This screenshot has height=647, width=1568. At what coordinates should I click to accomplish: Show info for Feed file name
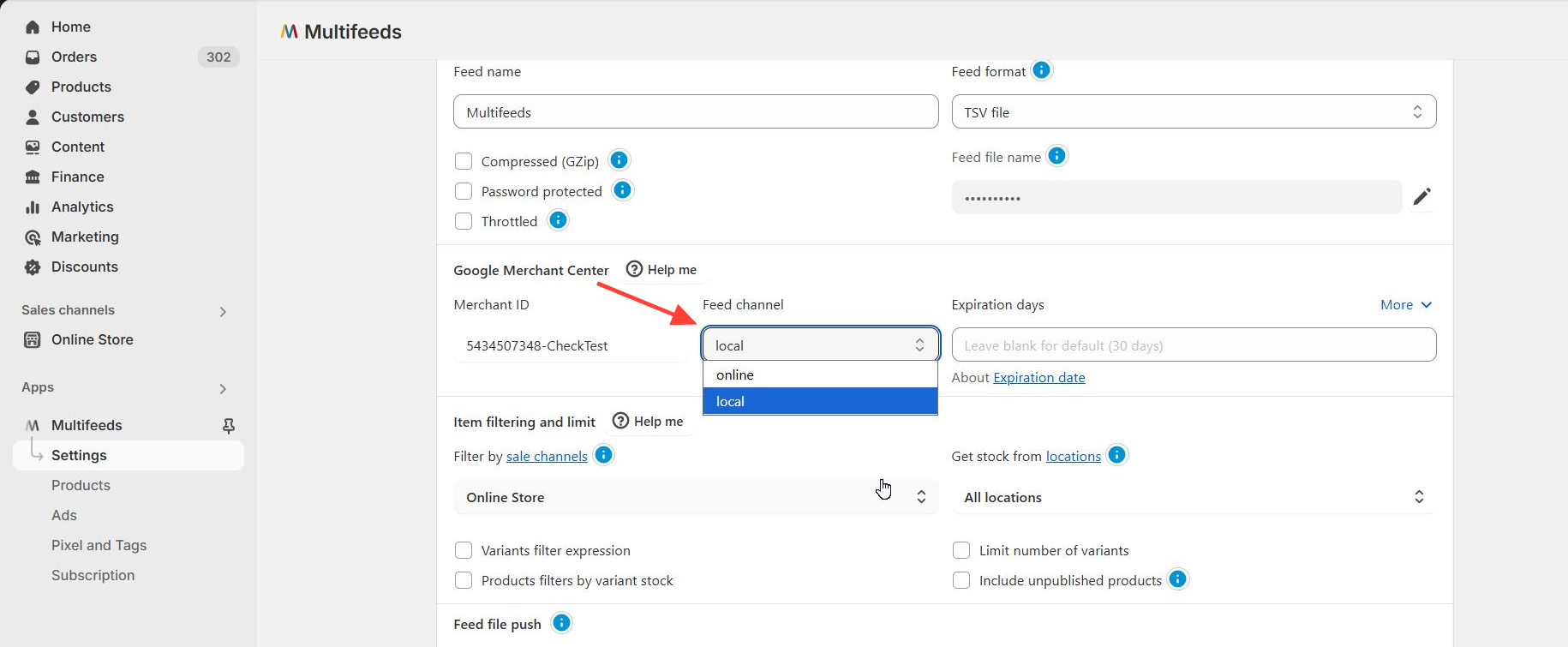pos(1057,156)
